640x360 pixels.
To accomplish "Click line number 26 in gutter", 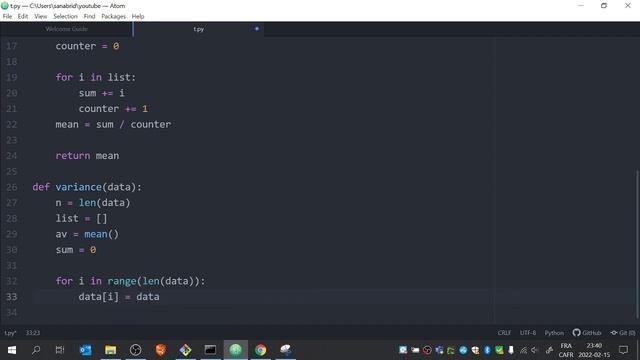I will pyautogui.click(x=12, y=187).
